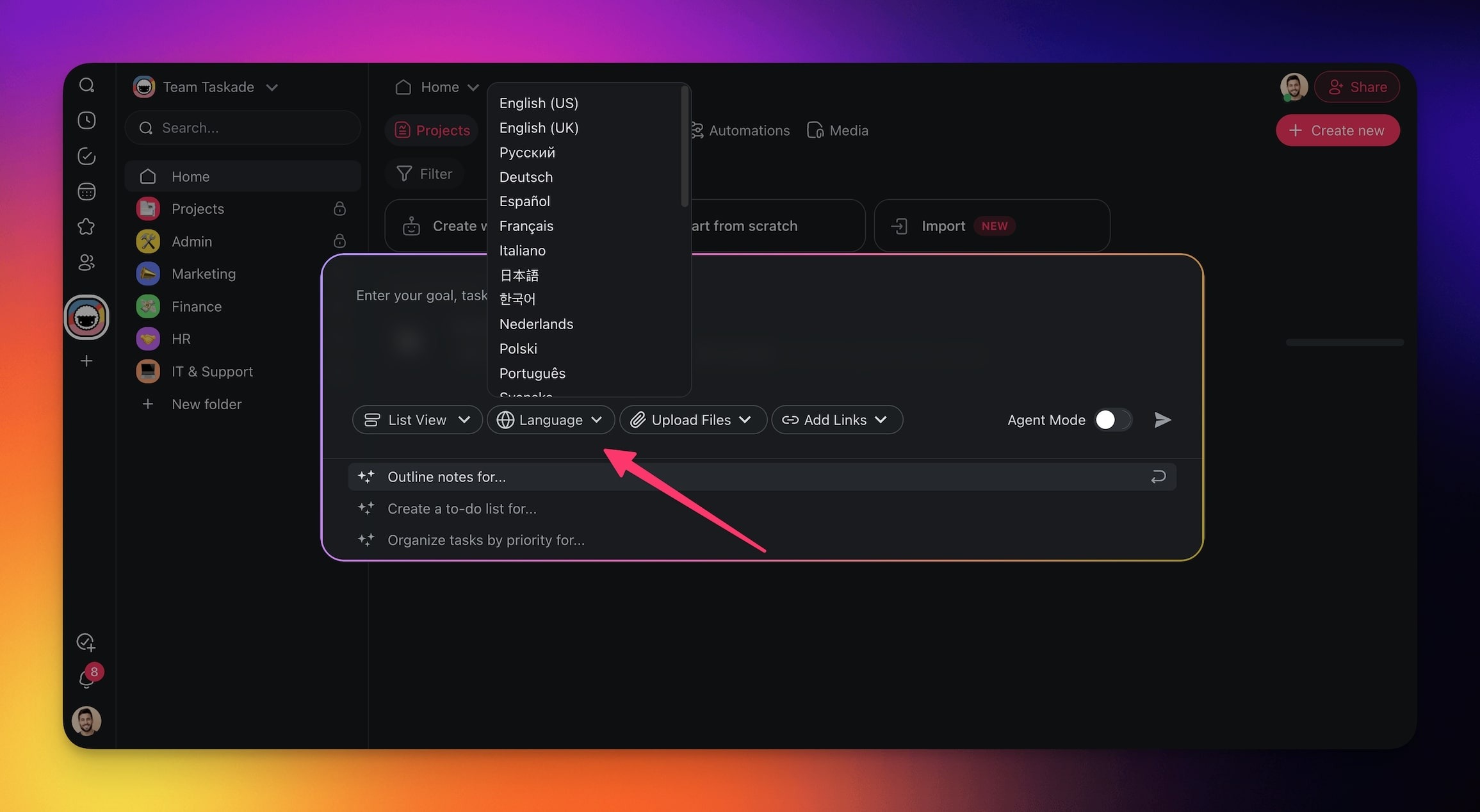1480x812 pixels.
Task: Click the search magnifier icon in left rail
Action: pyautogui.click(x=86, y=86)
